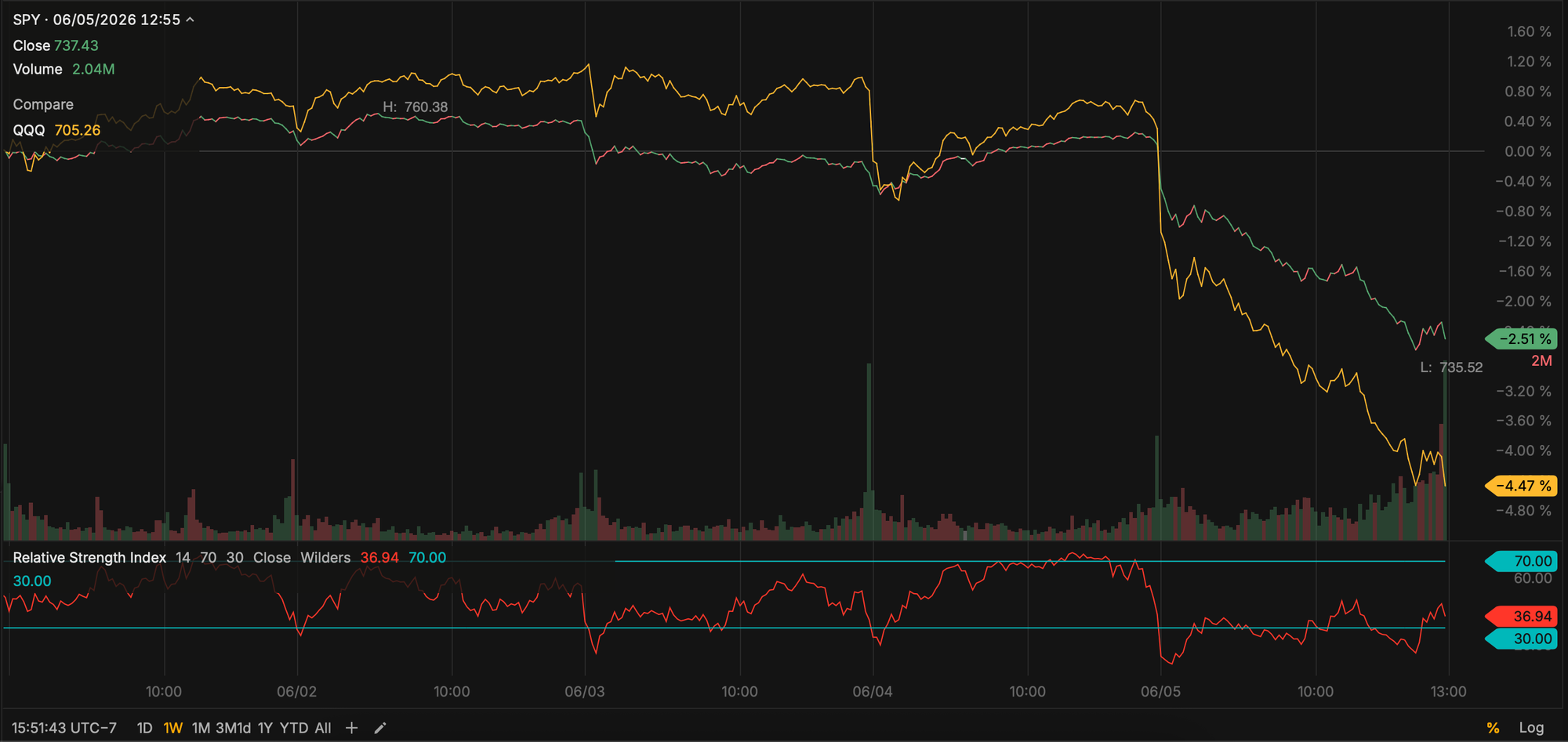Screen dimensions: 1568x742
Task: Select the 1W time range
Action: coord(172,728)
